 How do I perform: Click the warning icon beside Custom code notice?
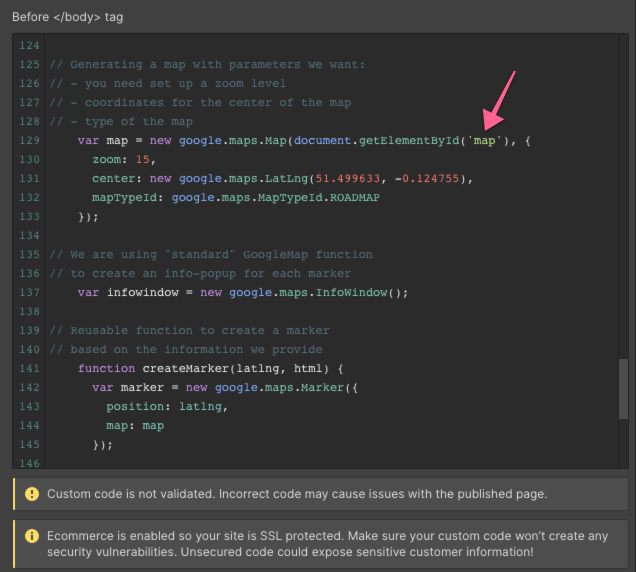pyautogui.click(x=32, y=494)
